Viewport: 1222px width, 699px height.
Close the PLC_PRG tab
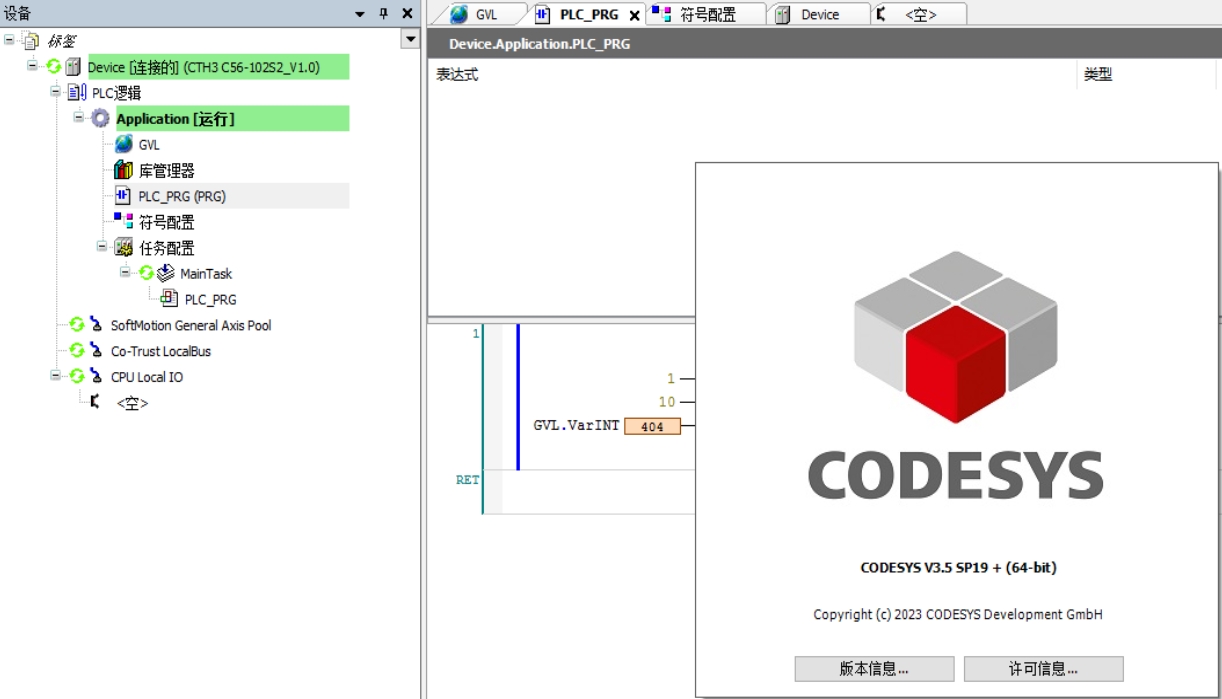634,15
